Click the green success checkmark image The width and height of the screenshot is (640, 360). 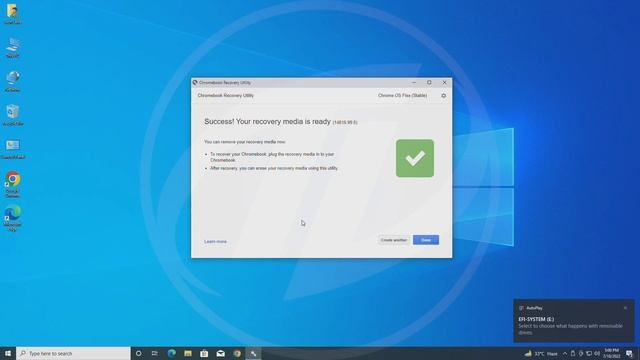point(415,158)
